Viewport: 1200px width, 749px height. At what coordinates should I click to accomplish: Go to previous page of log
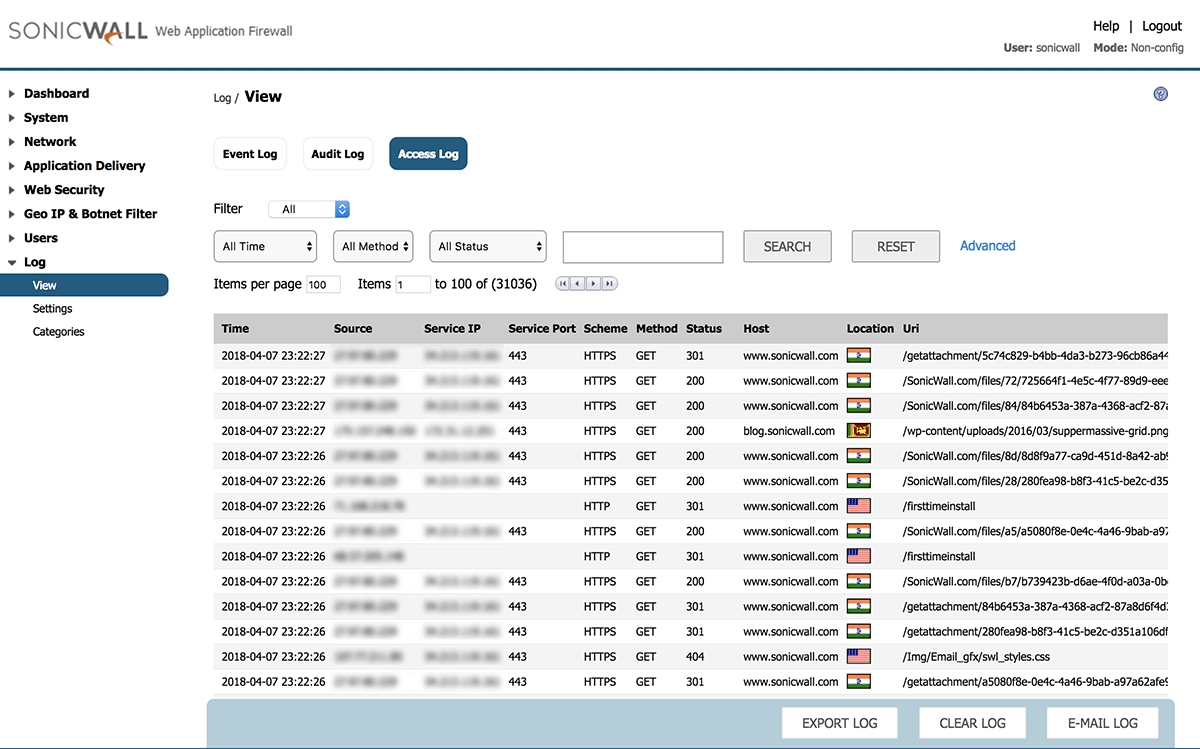pyautogui.click(x=578, y=284)
